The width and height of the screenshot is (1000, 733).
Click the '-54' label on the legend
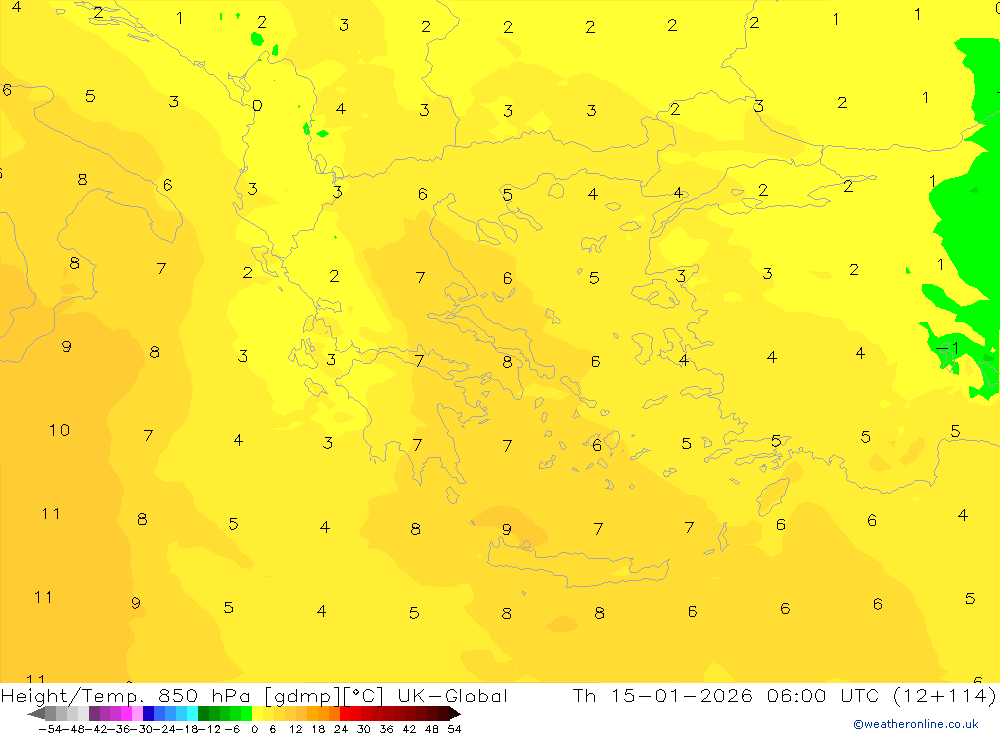(50, 729)
